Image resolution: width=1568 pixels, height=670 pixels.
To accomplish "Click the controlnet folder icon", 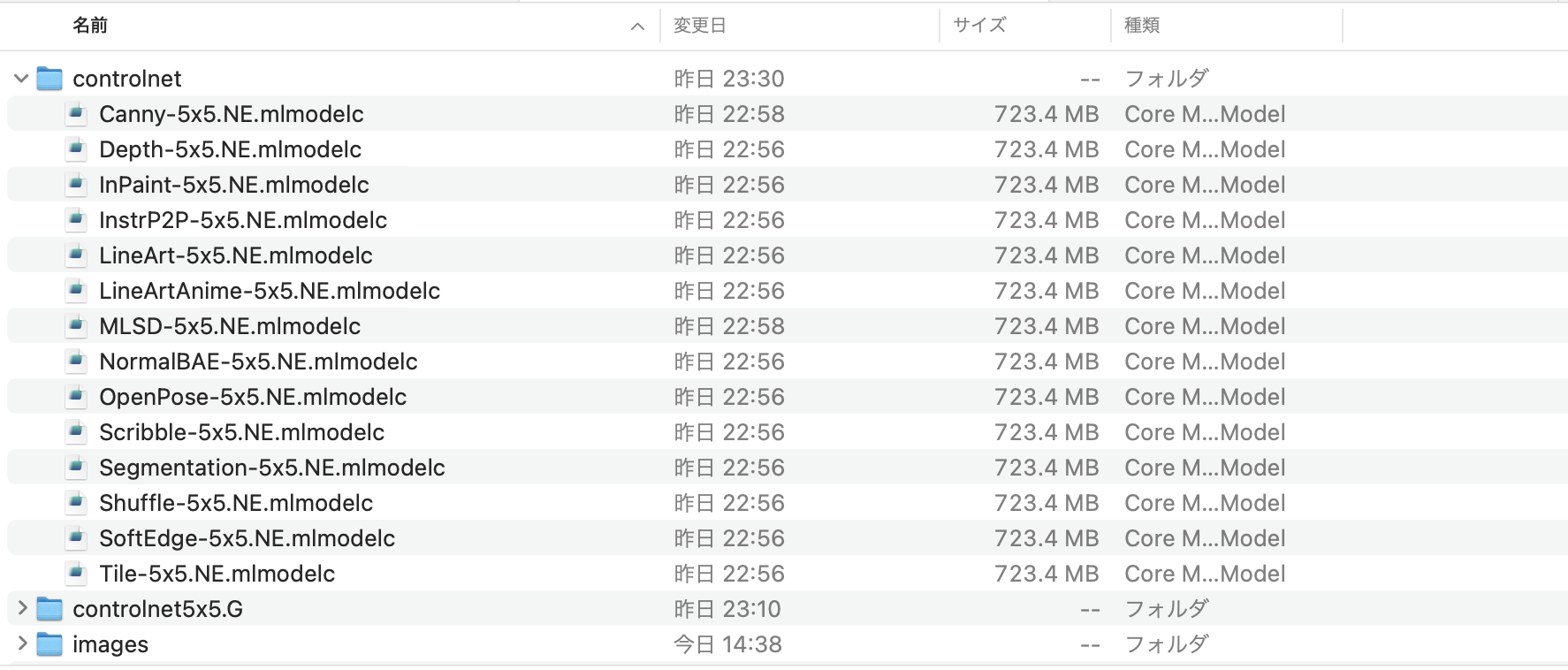I will [x=50, y=78].
